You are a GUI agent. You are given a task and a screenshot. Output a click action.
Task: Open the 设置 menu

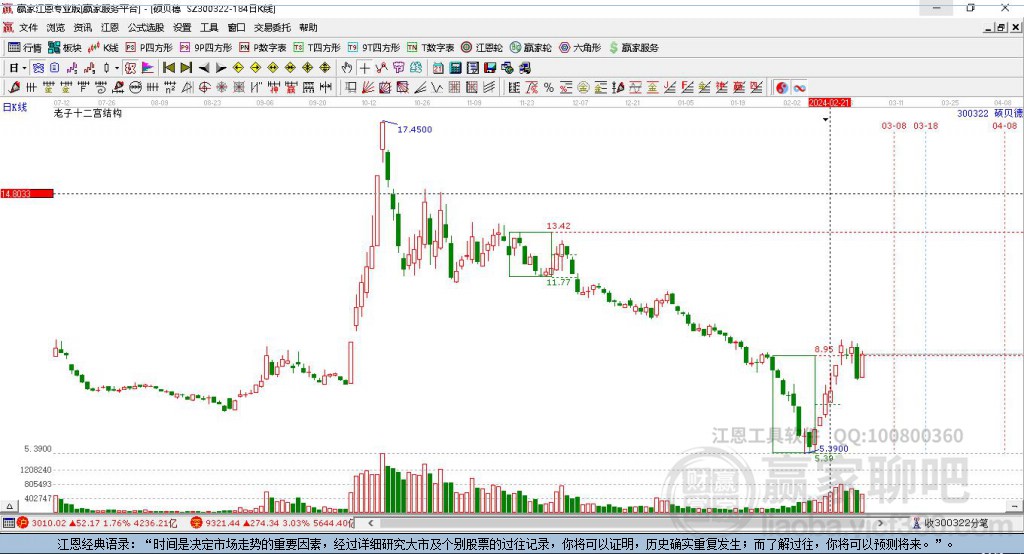182,27
